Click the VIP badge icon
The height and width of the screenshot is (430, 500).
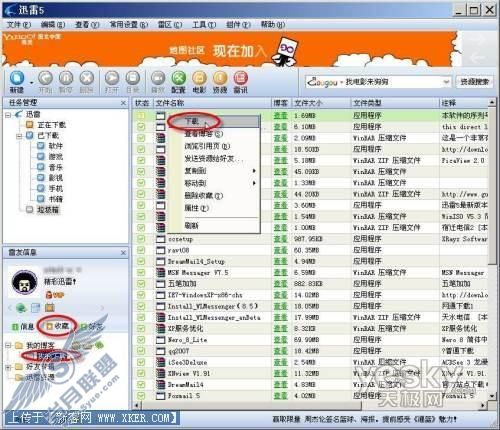click(x=55, y=295)
